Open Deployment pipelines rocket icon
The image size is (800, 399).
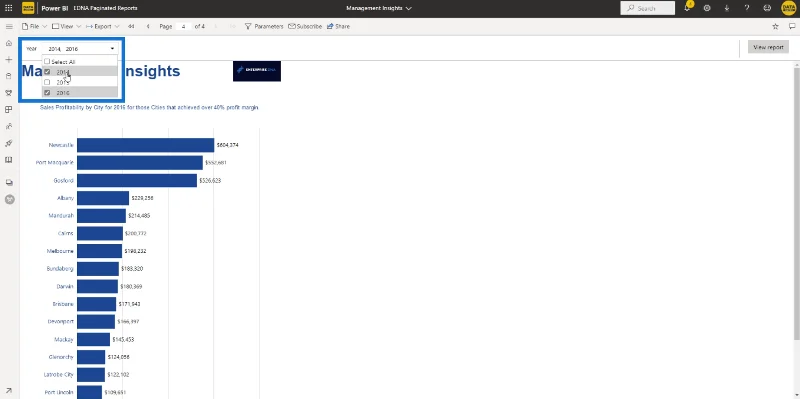pos(9,143)
